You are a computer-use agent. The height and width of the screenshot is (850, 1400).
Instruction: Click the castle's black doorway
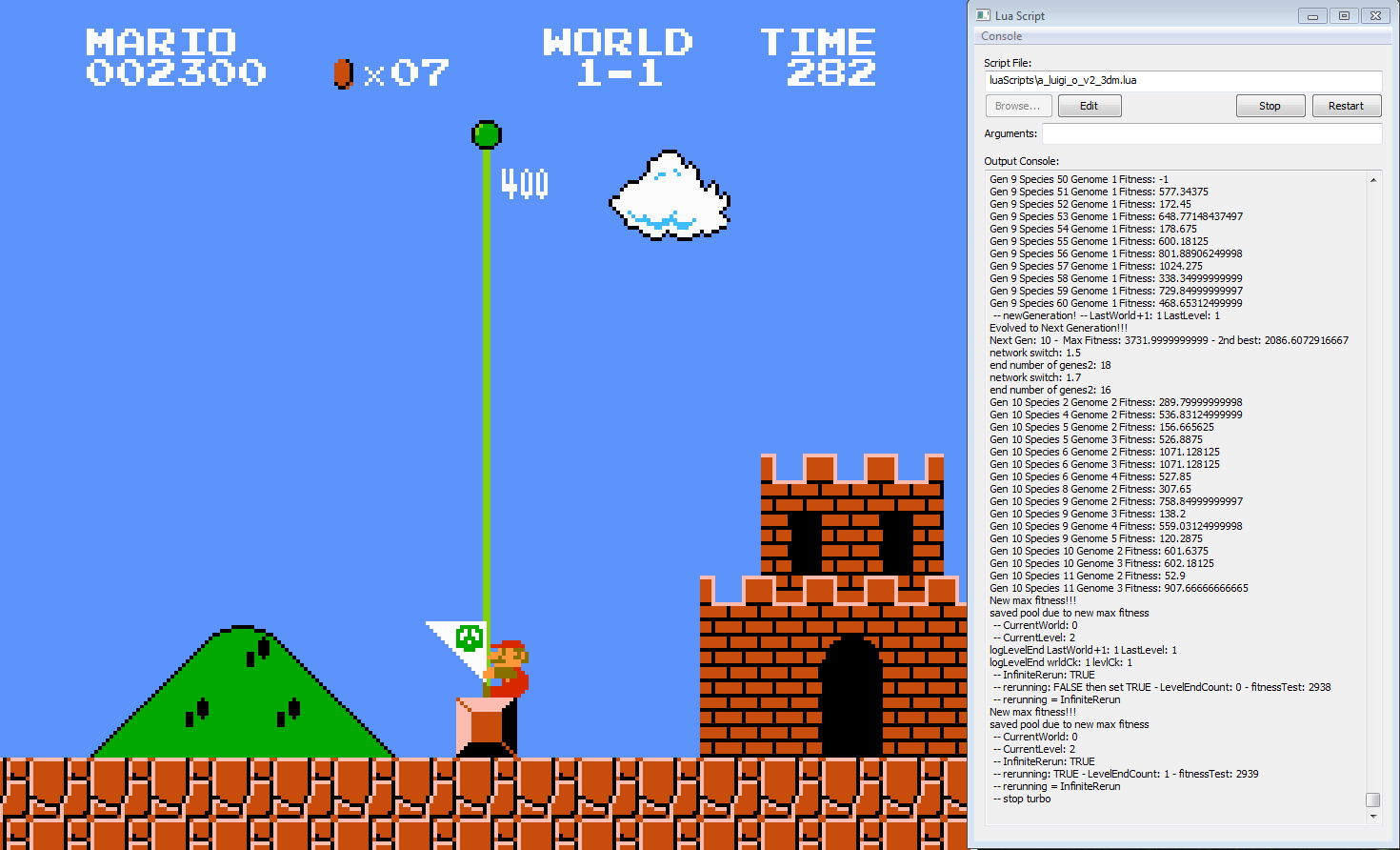850,698
